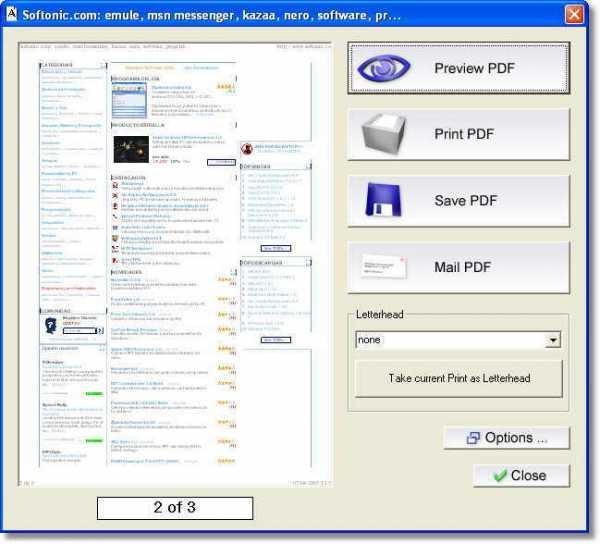Click the Options windows icon
600x544 pixels.
pos(473,438)
